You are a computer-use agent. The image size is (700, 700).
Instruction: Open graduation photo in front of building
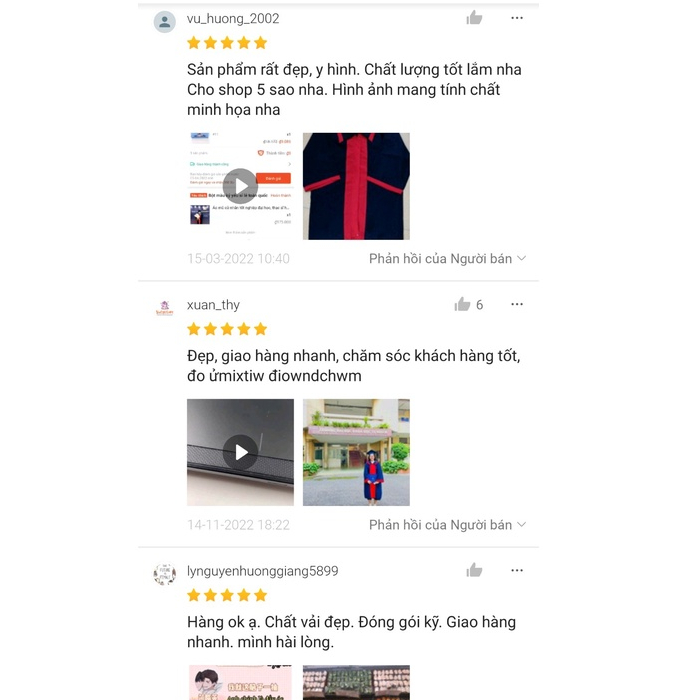(x=356, y=452)
